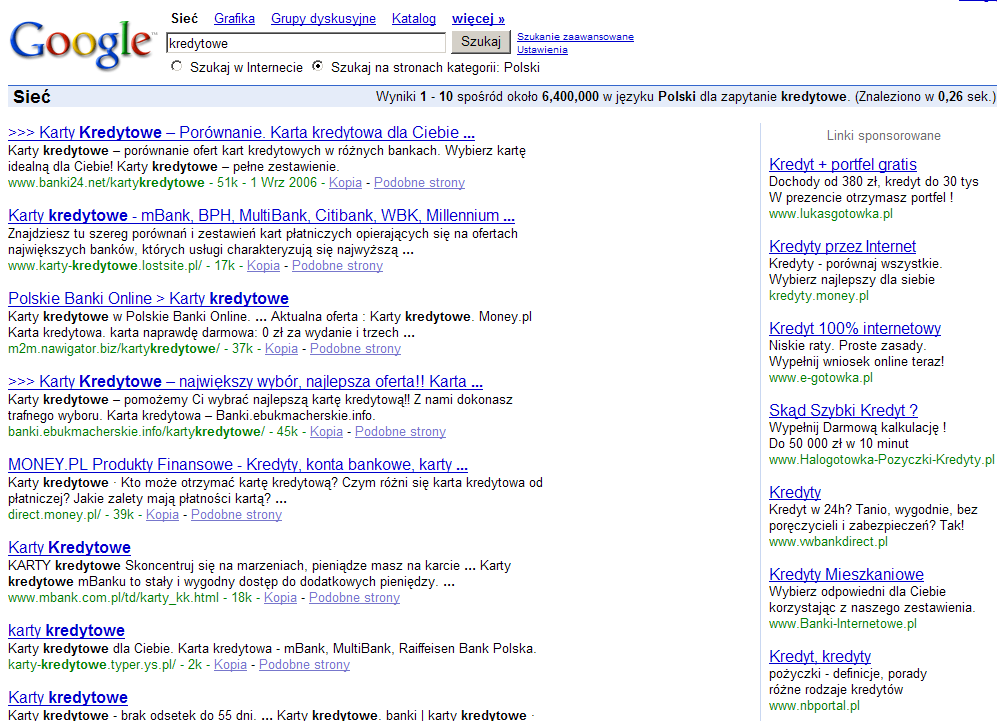Viewport: 997px width, 721px height.
Task: Open the Grafika search tab
Action: pos(234,18)
